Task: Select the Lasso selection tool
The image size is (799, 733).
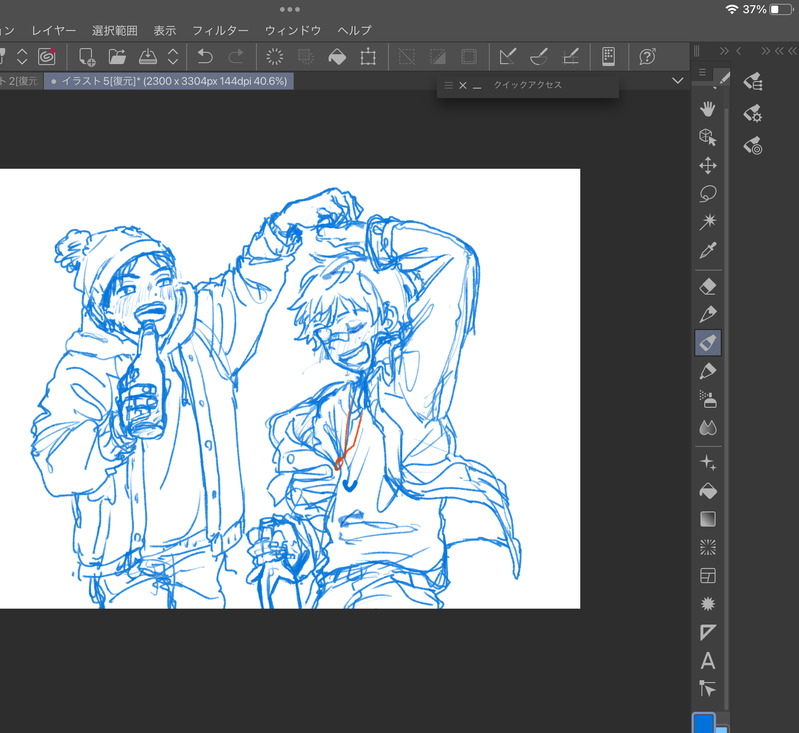Action: click(x=708, y=193)
